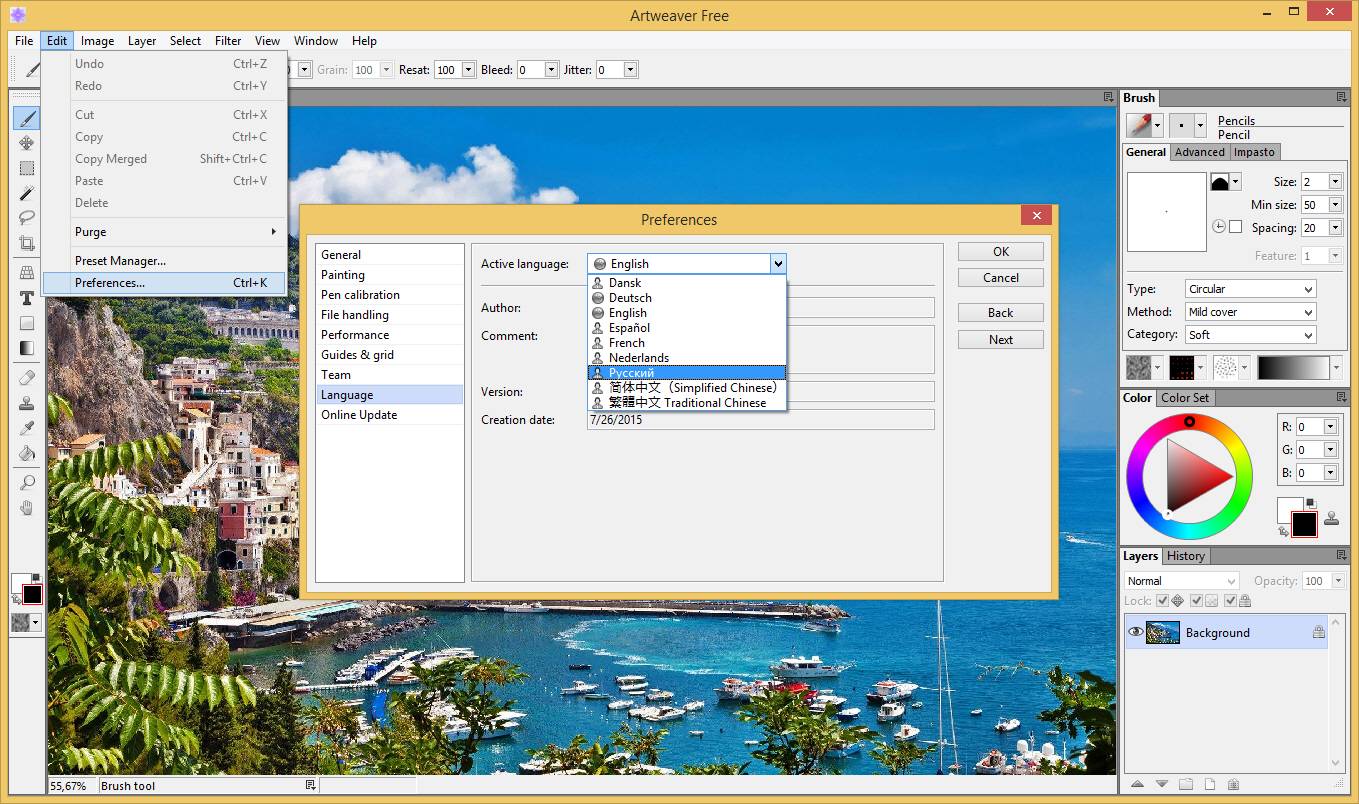Image resolution: width=1359 pixels, height=804 pixels.
Task: Open the Bleed value dropdown in options bar
Action: click(x=551, y=70)
